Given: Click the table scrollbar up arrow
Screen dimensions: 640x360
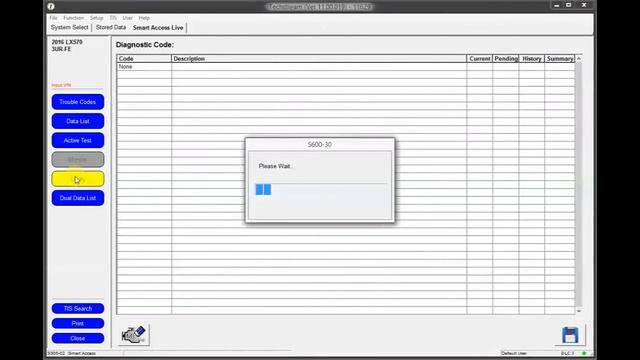Looking at the screenshot, I should click(579, 59).
